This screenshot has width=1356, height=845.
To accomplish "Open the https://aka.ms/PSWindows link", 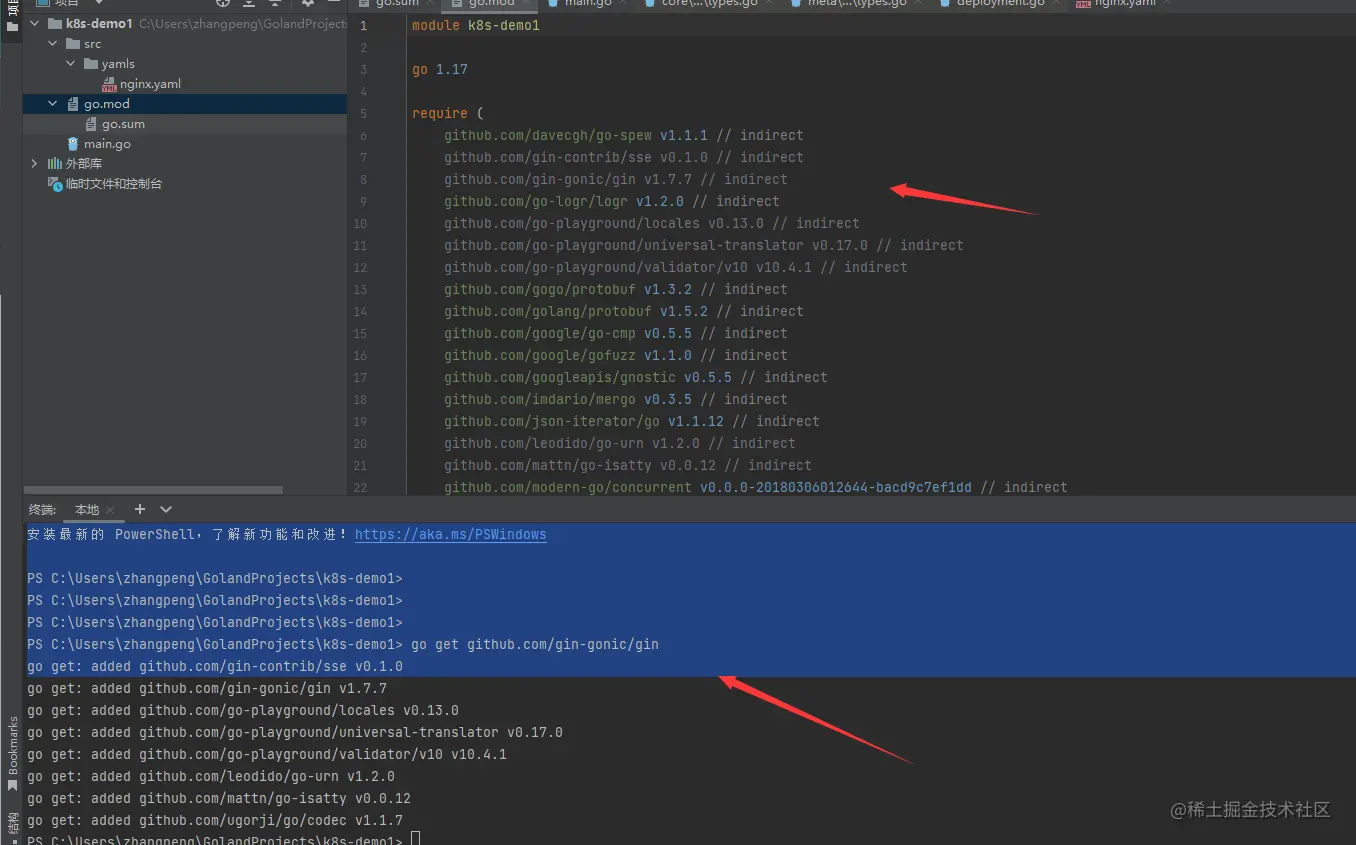I will [x=450, y=535].
